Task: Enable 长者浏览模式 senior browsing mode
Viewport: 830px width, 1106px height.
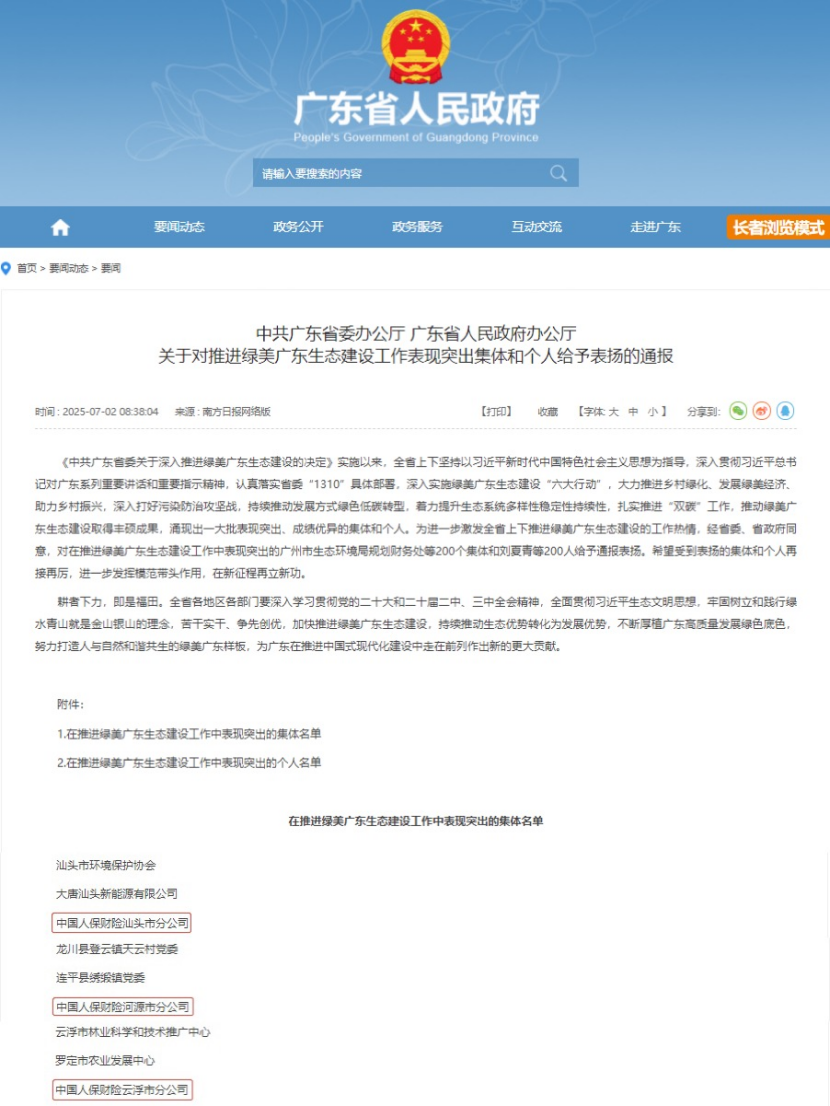Action: (x=778, y=227)
